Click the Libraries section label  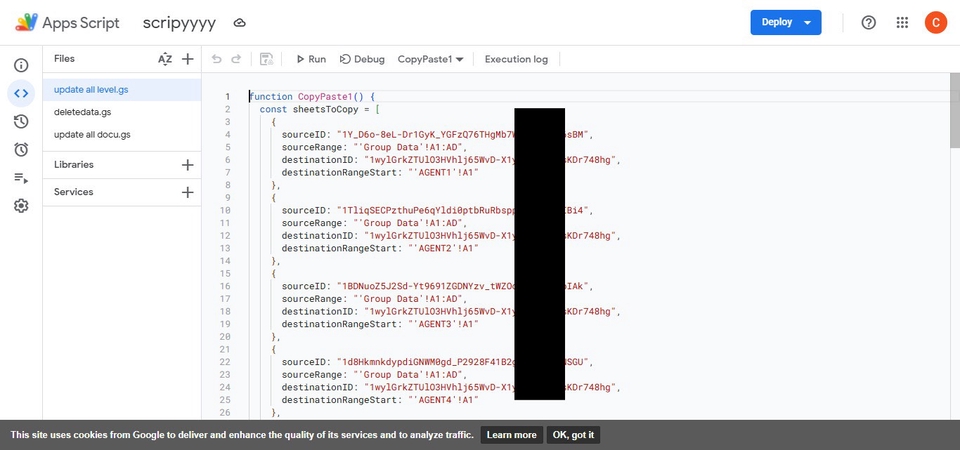(73, 165)
